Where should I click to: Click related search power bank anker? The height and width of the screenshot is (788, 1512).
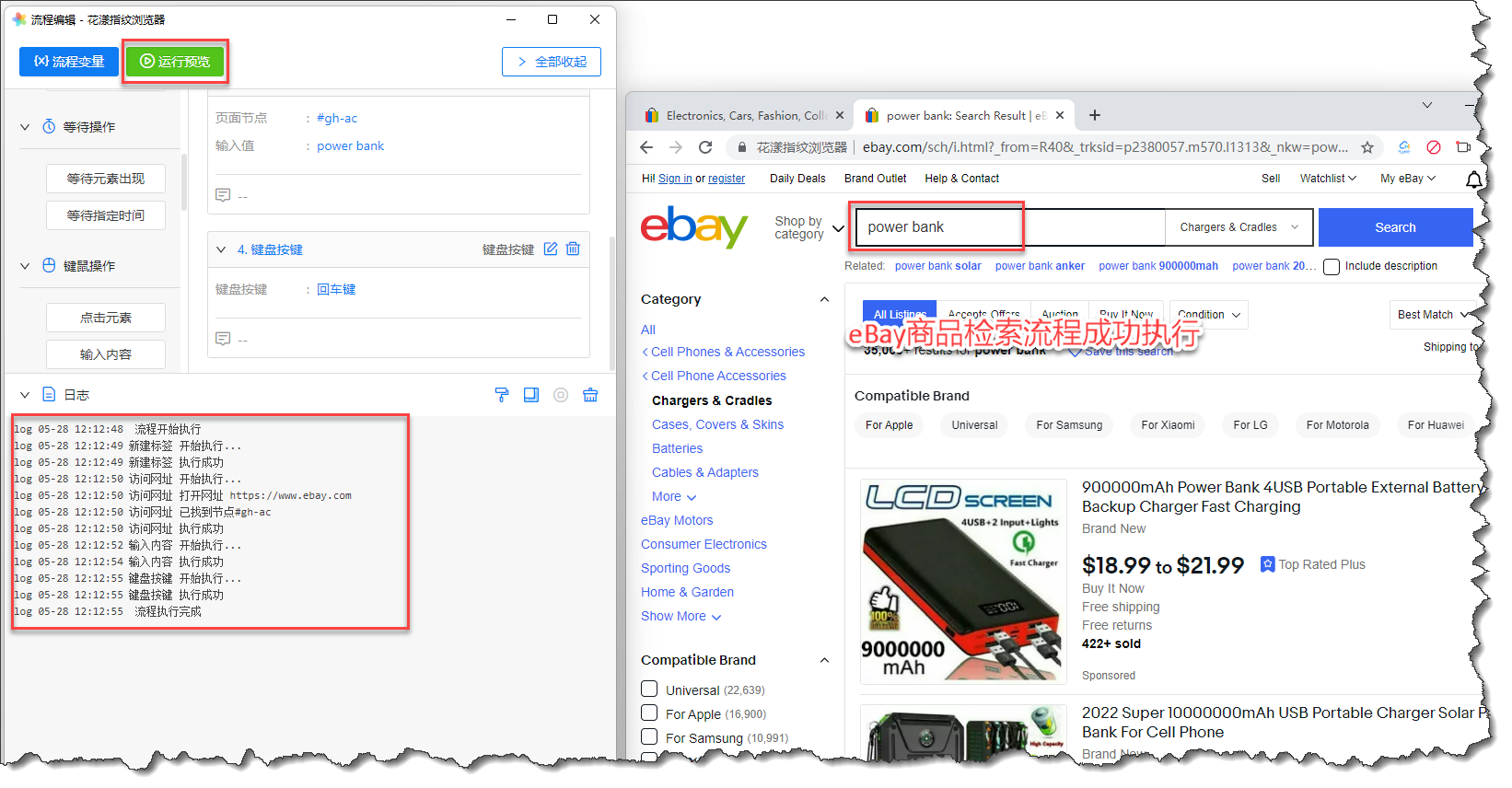[x=1040, y=266]
